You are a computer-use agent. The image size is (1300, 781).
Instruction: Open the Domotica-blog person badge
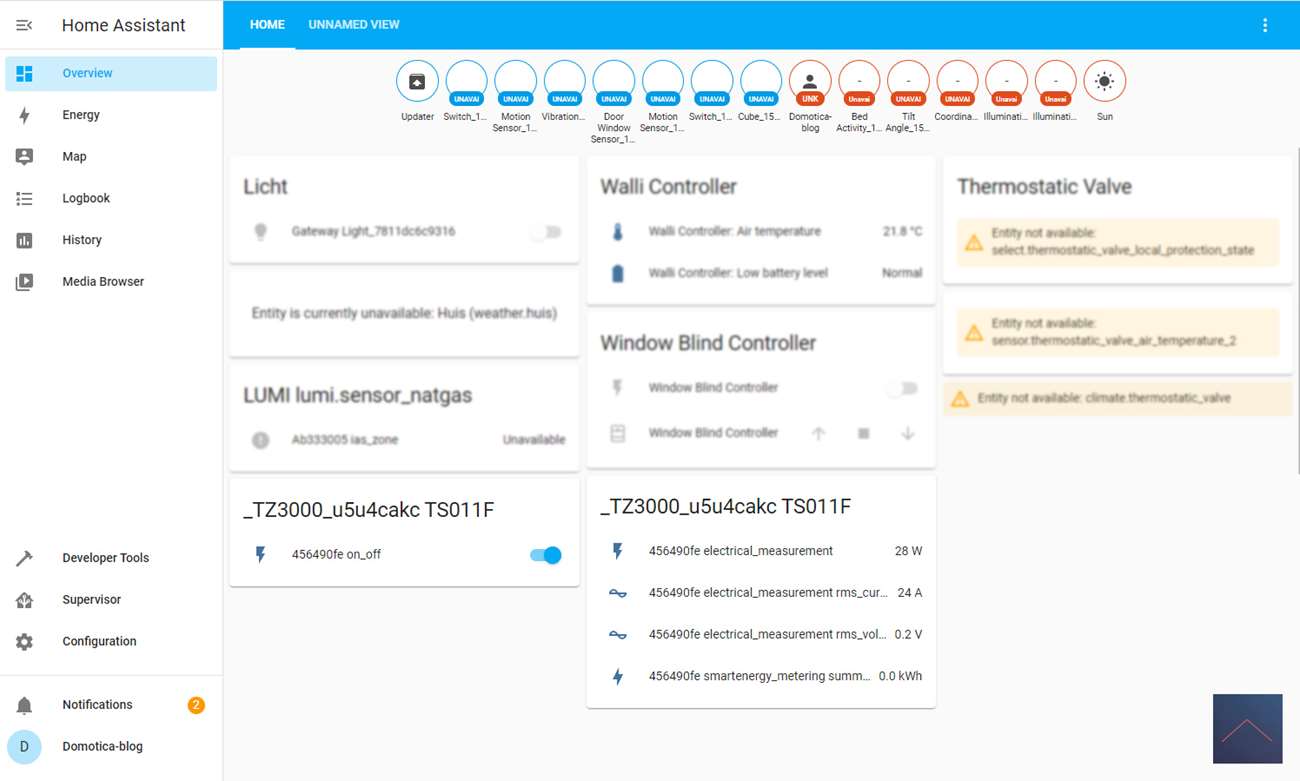[x=810, y=82]
